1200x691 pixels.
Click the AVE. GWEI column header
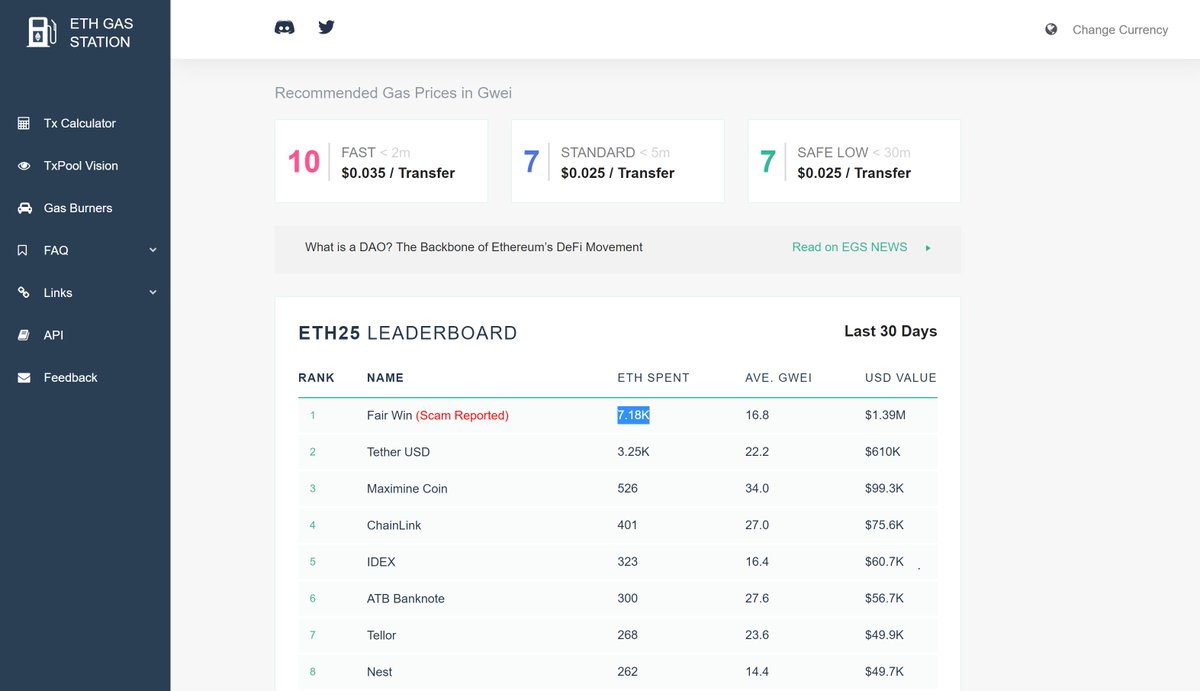[778, 378]
